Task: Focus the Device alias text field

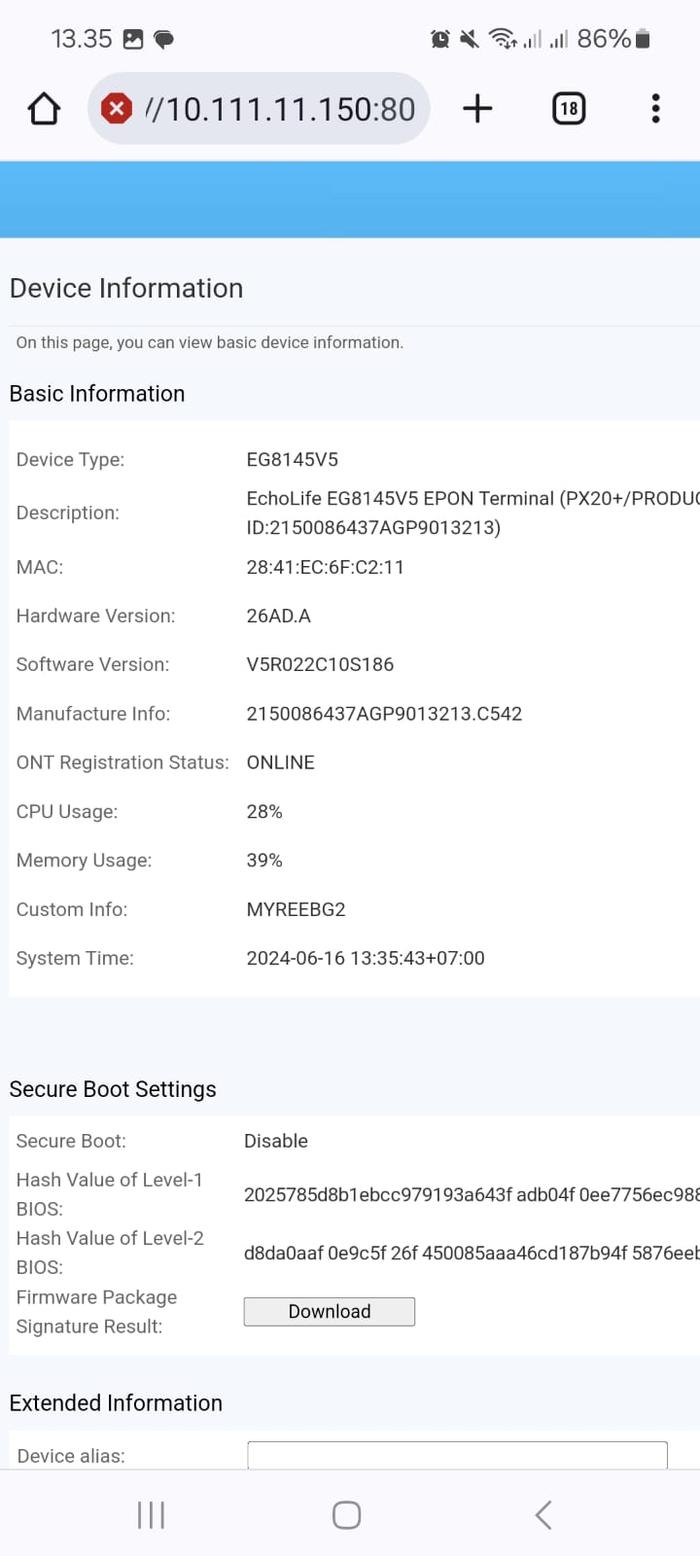Action: tap(457, 1455)
